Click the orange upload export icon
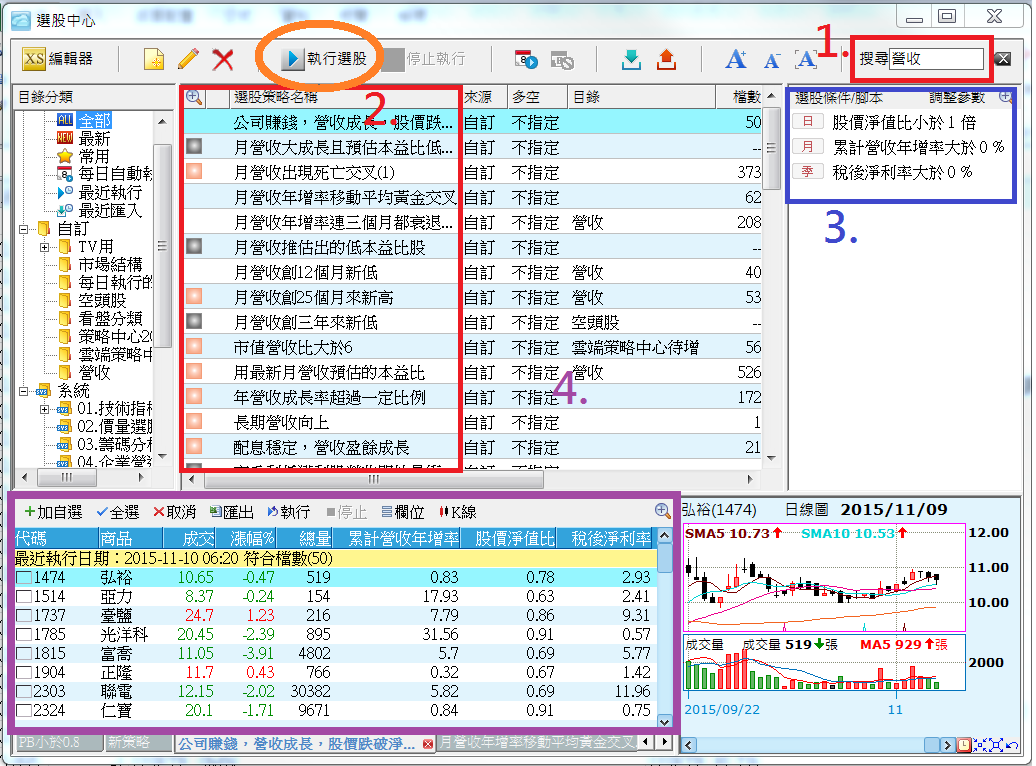Viewport: 1036px width, 766px height. pyautogui.click(x=666, y=59)
